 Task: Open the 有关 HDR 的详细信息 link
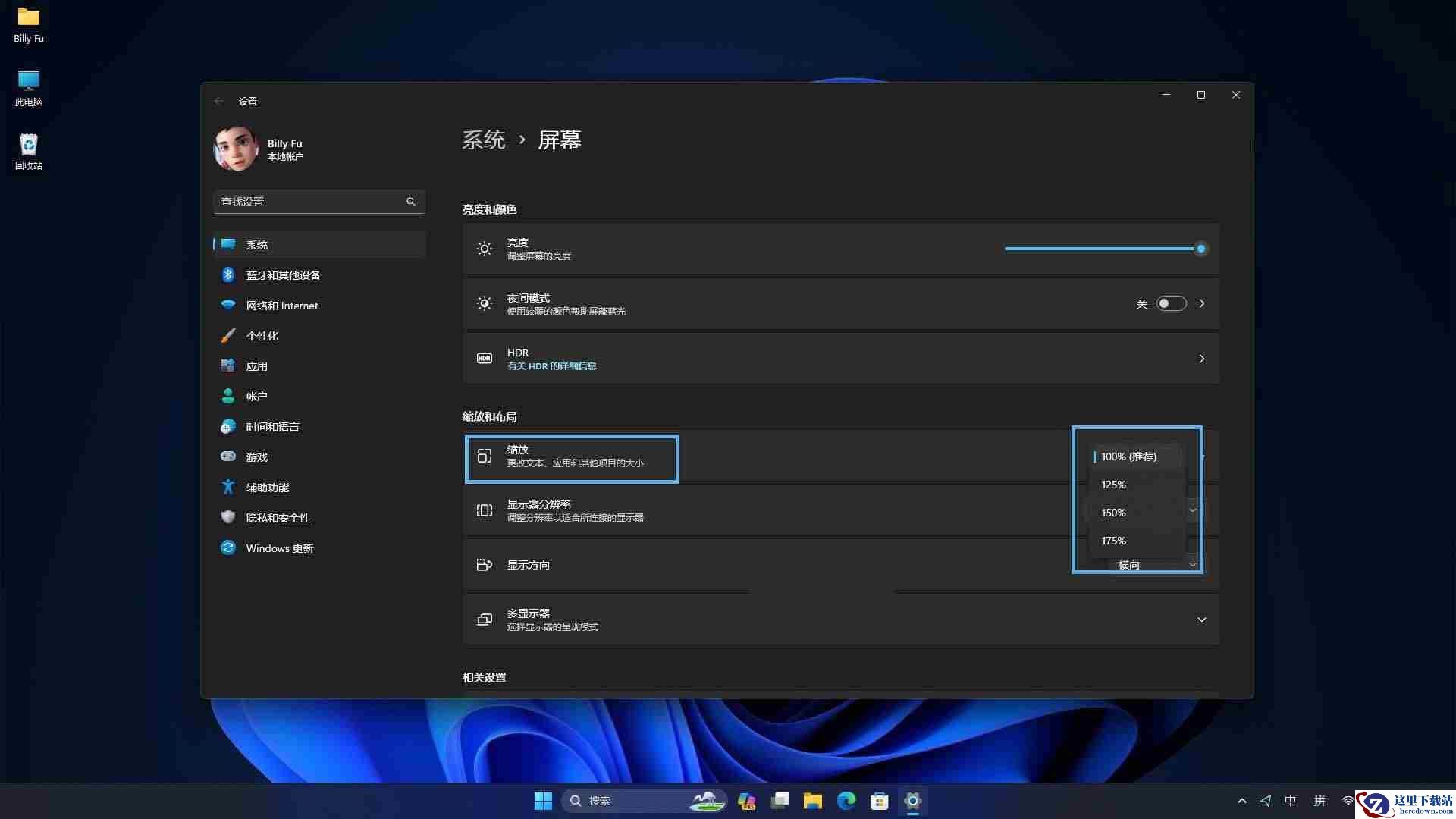(x=552, y=366)
